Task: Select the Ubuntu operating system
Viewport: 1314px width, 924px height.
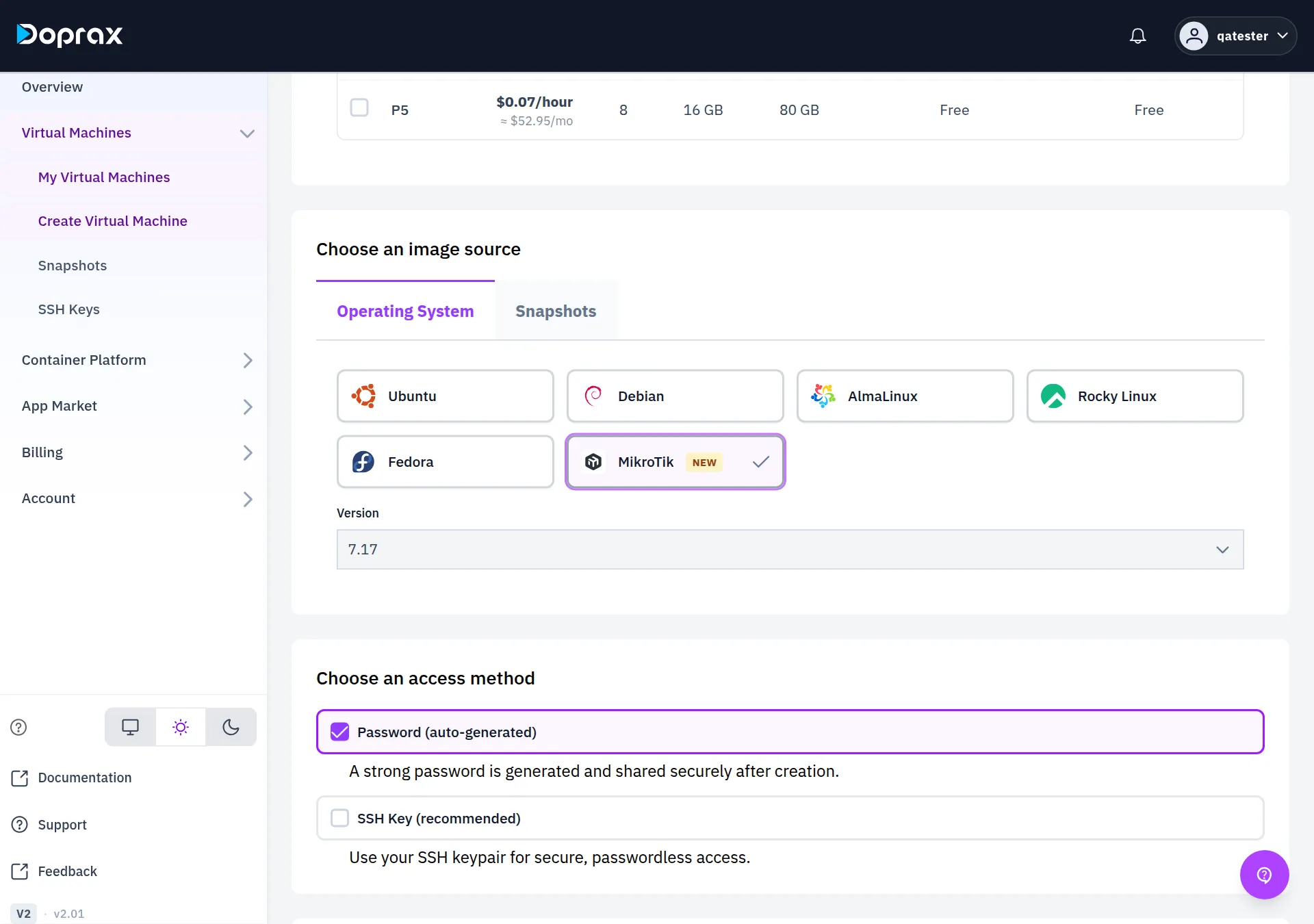Action: (446, 396)
